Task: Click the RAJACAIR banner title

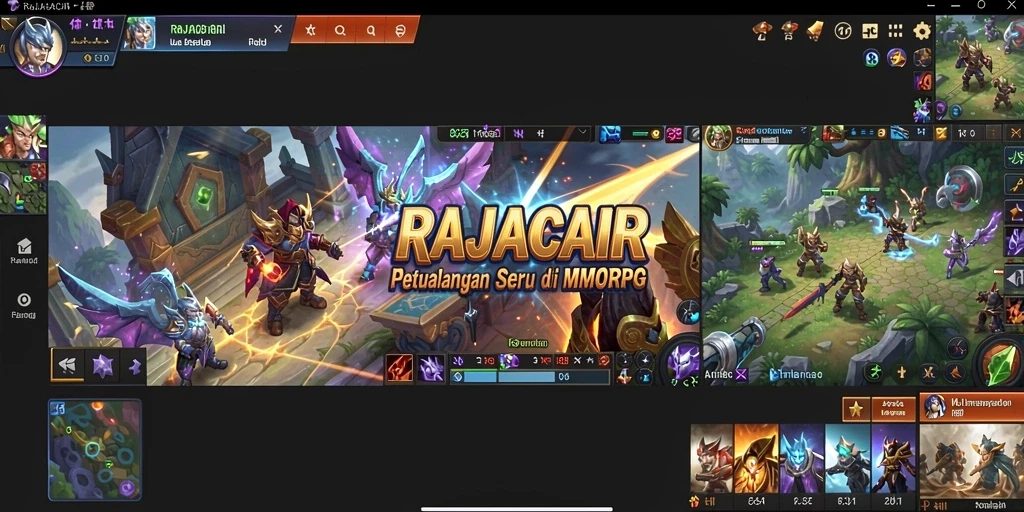Action: [x=522, y=234]
